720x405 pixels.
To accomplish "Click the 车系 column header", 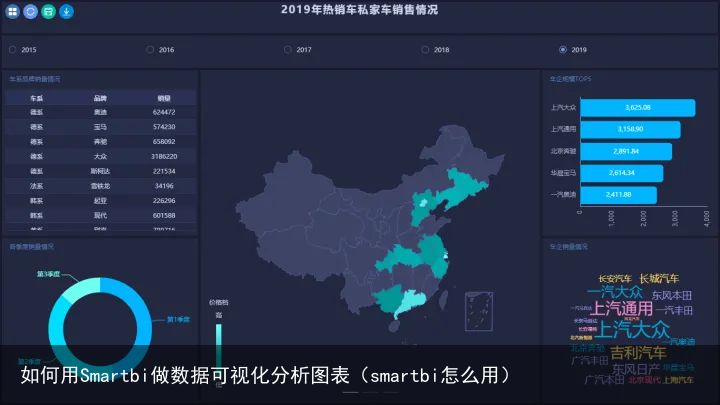I will tap(36, 98).
